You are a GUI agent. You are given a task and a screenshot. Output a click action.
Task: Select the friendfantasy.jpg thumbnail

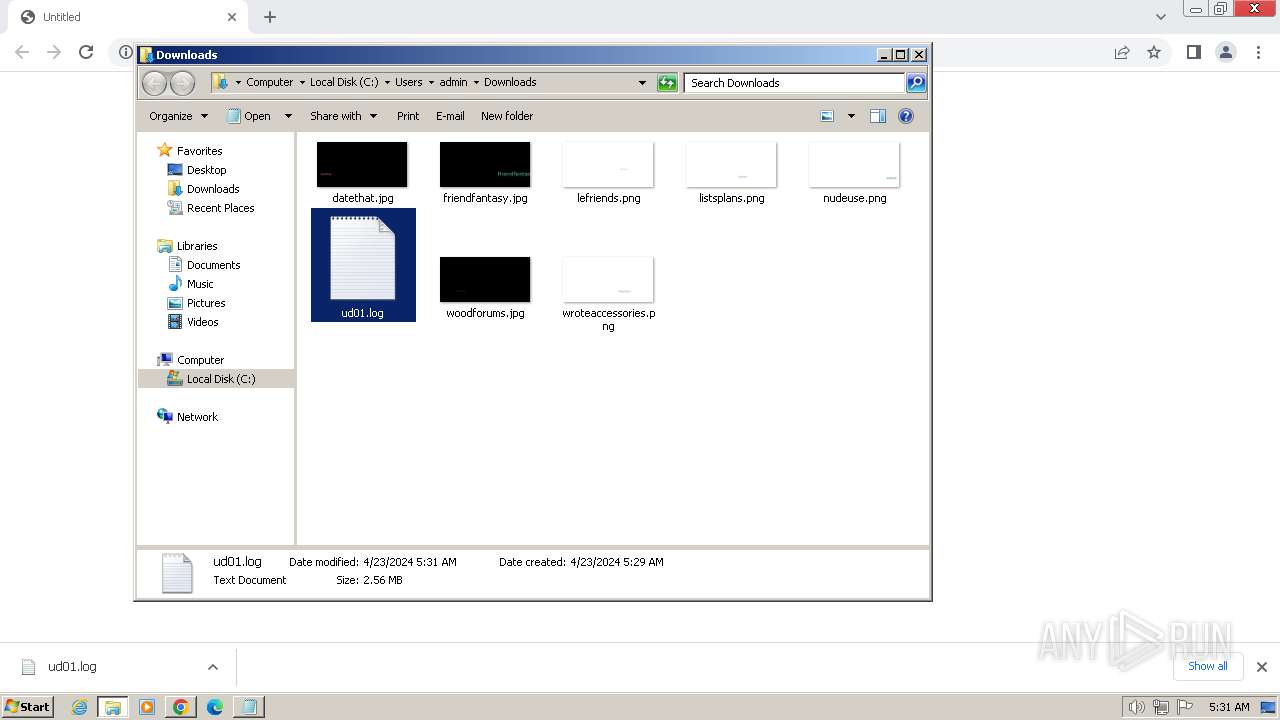pyautogui.click(x=485, y=165)
